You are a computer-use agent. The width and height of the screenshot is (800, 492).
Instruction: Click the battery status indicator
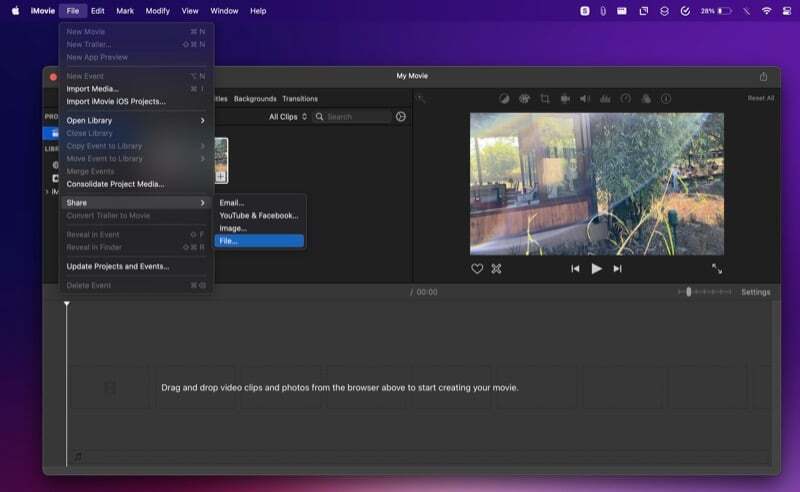point(716,11)
